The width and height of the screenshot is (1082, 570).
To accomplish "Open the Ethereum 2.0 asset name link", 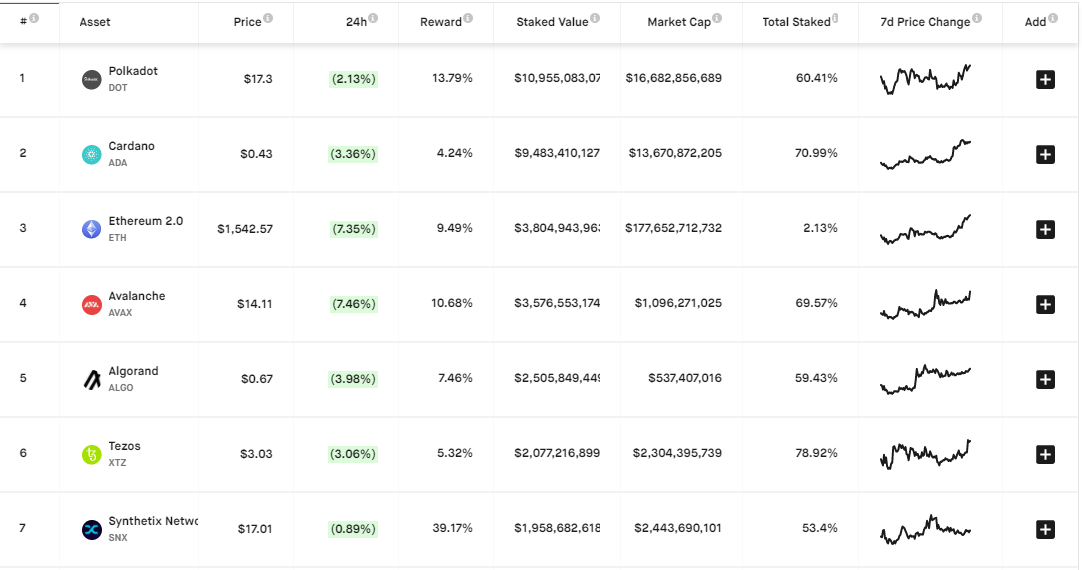I will [146, 221].
